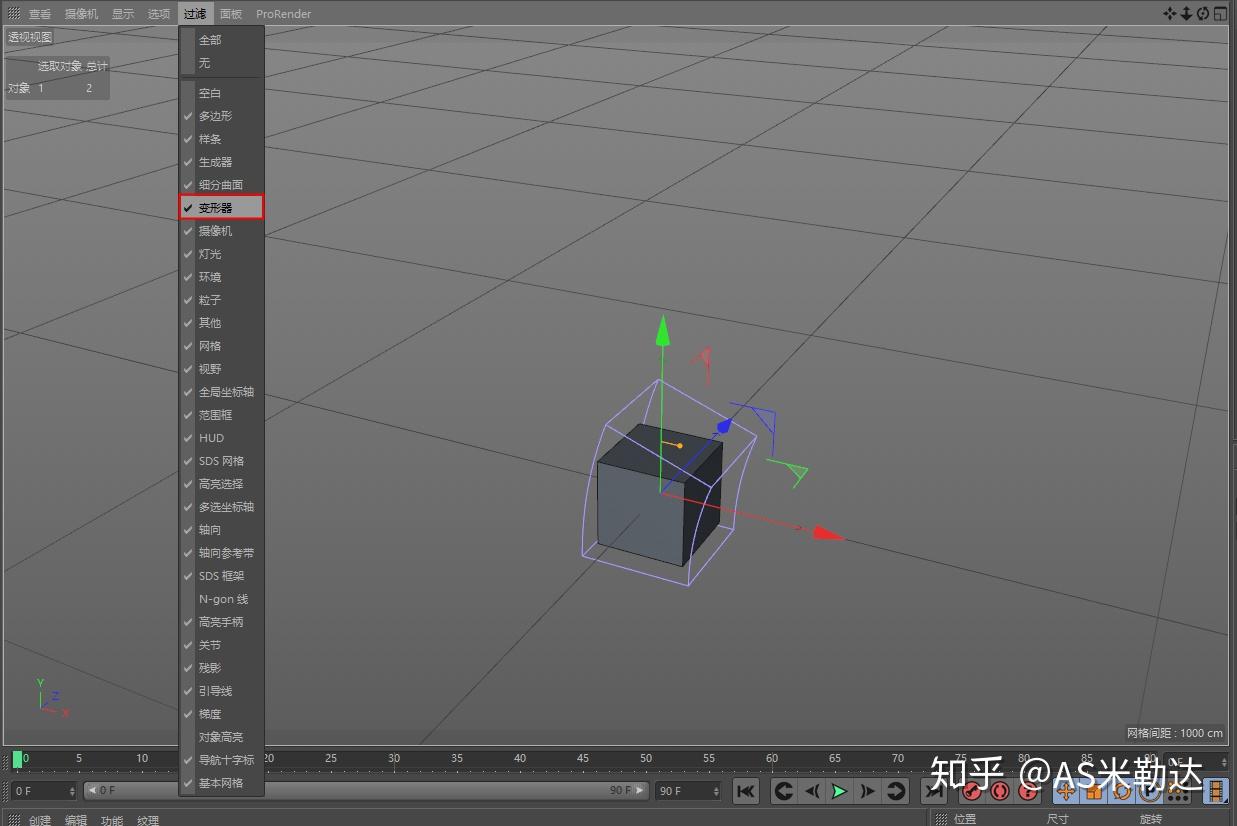This screenshot has width=1237, height=826.
Task: Open the ProRender menu
Action: (283, 13)
